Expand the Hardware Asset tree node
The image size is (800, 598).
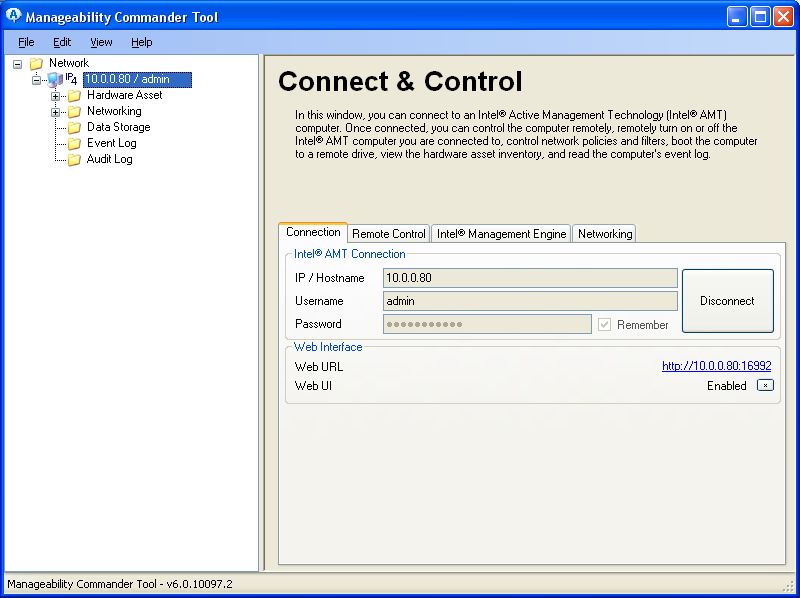[x=56, y=96]
